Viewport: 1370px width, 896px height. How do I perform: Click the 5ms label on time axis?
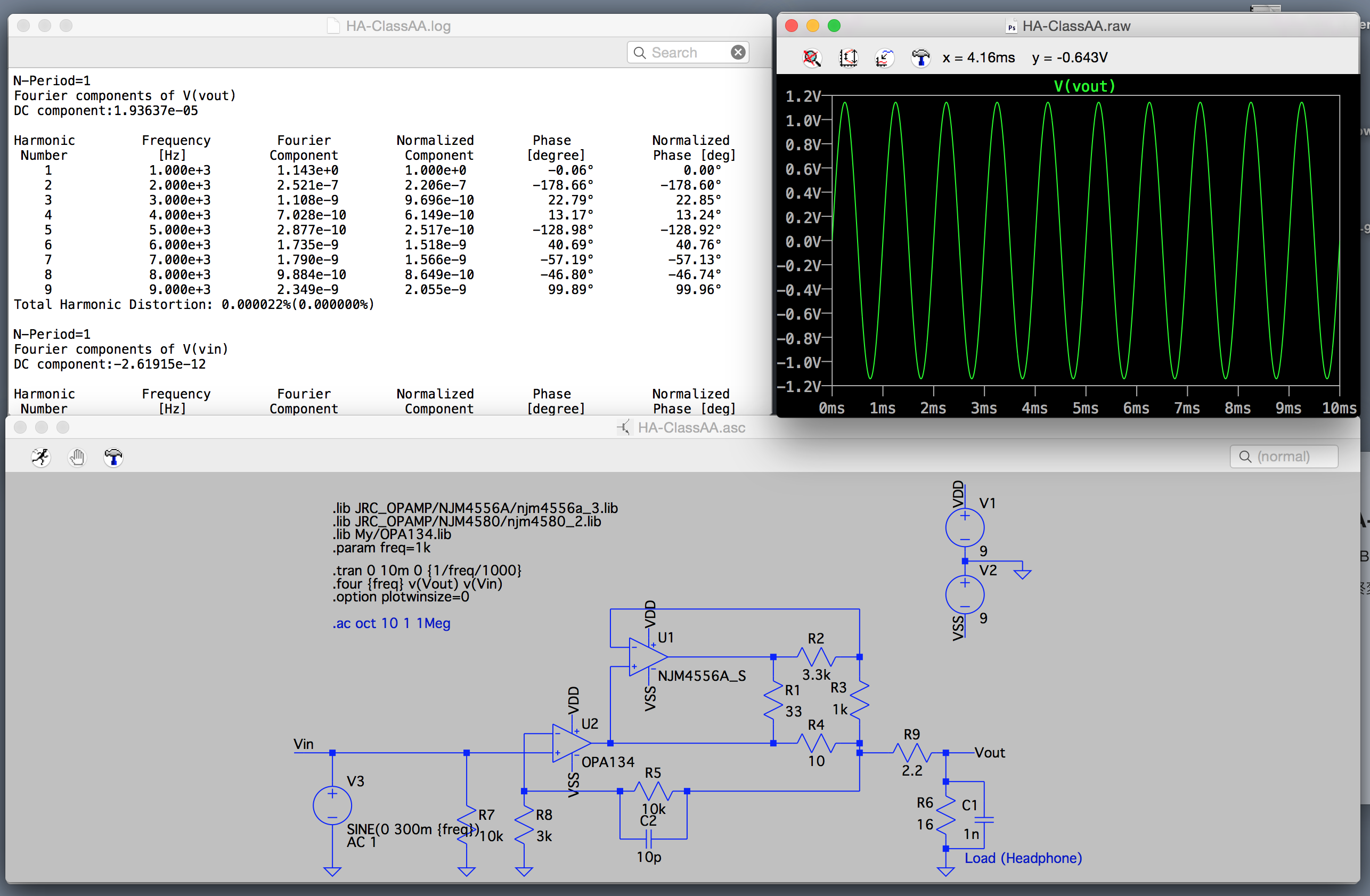[1085, 408]
